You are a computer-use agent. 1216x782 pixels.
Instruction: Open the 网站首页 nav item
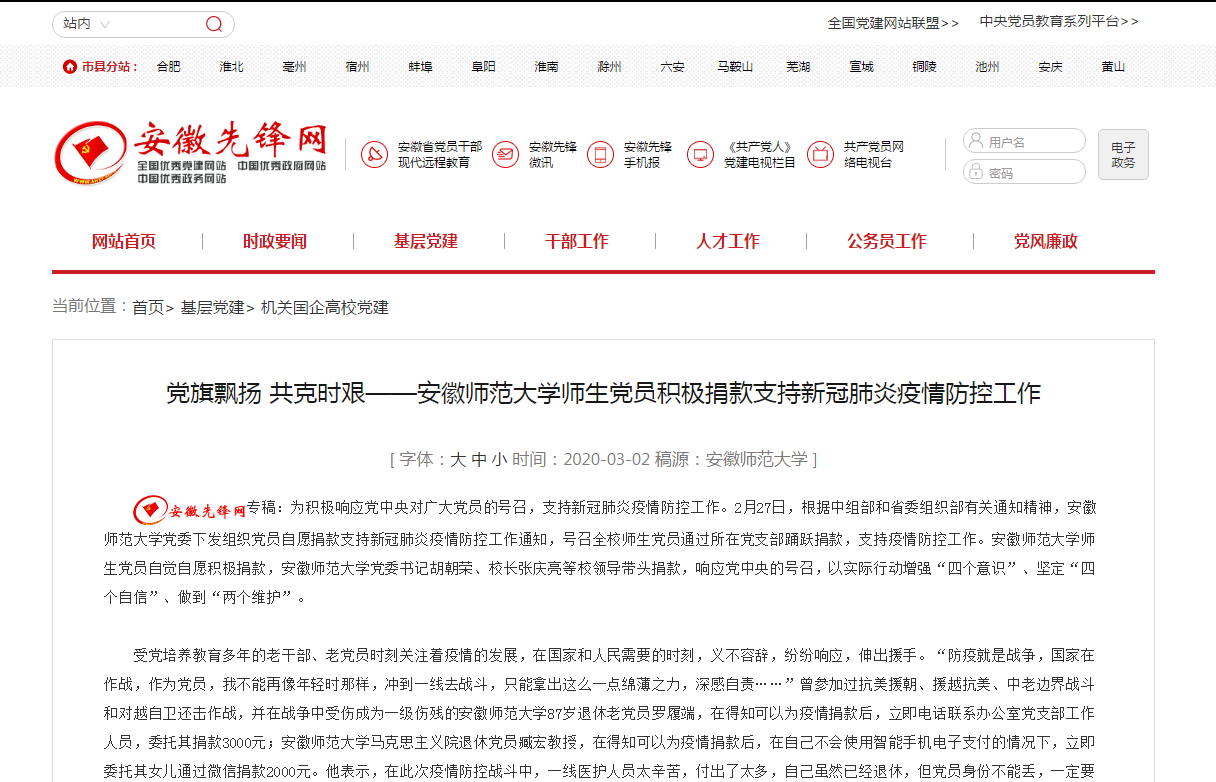(x=124, y=241)
